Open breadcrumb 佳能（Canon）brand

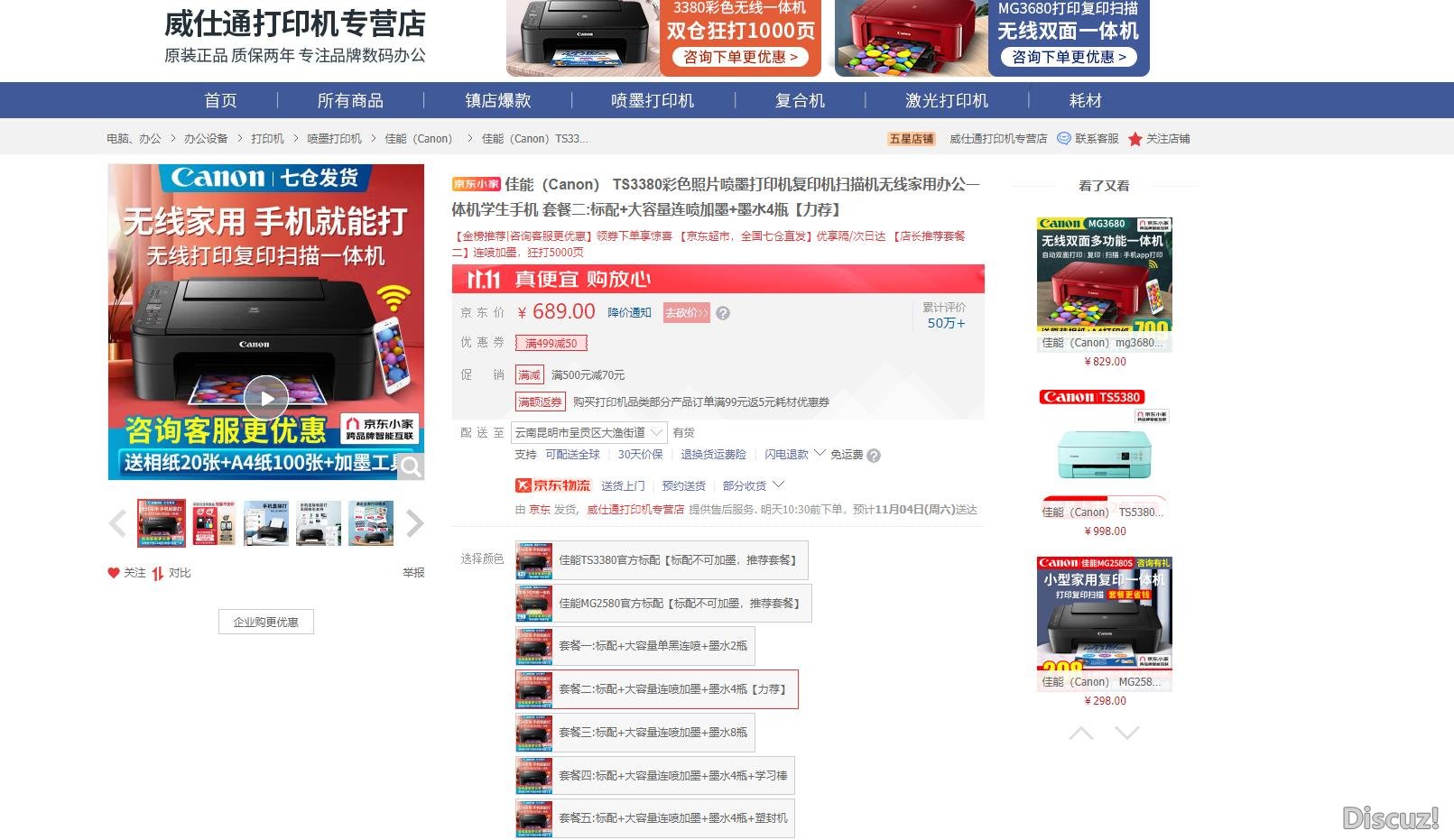pyautogui.click(x=419, y=139)
